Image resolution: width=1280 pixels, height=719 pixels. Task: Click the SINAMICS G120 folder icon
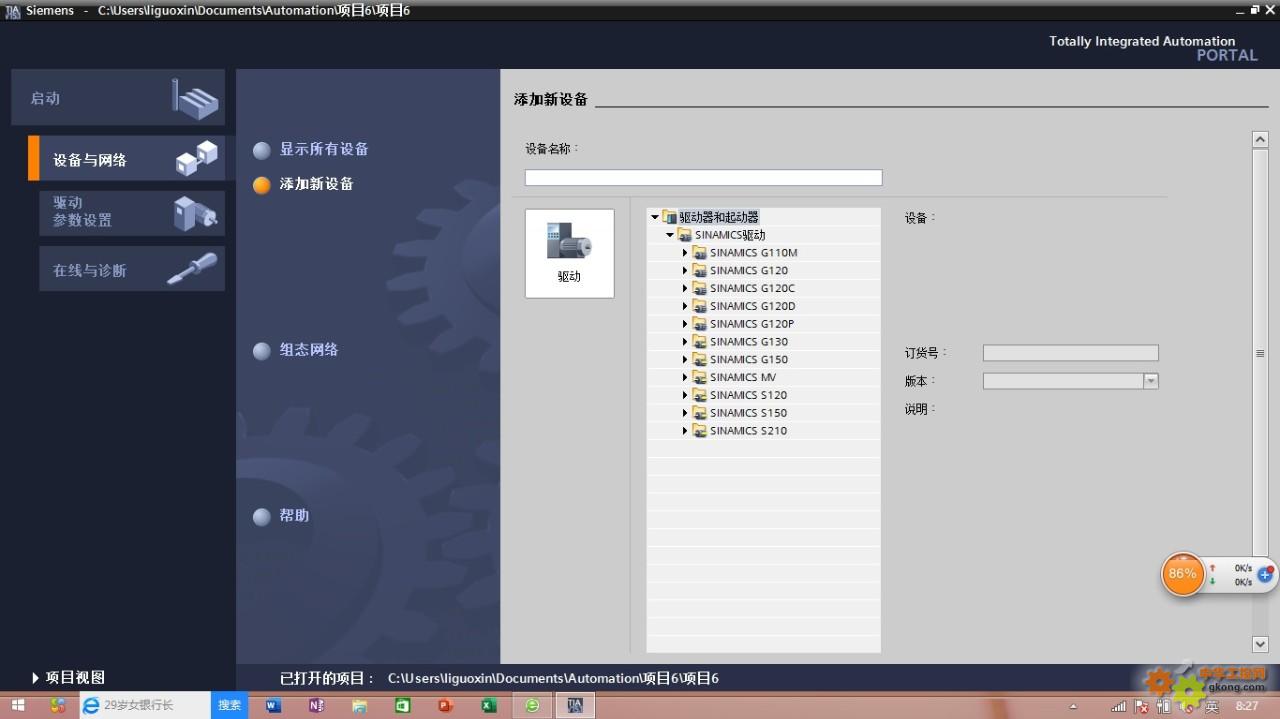point(700,271)
